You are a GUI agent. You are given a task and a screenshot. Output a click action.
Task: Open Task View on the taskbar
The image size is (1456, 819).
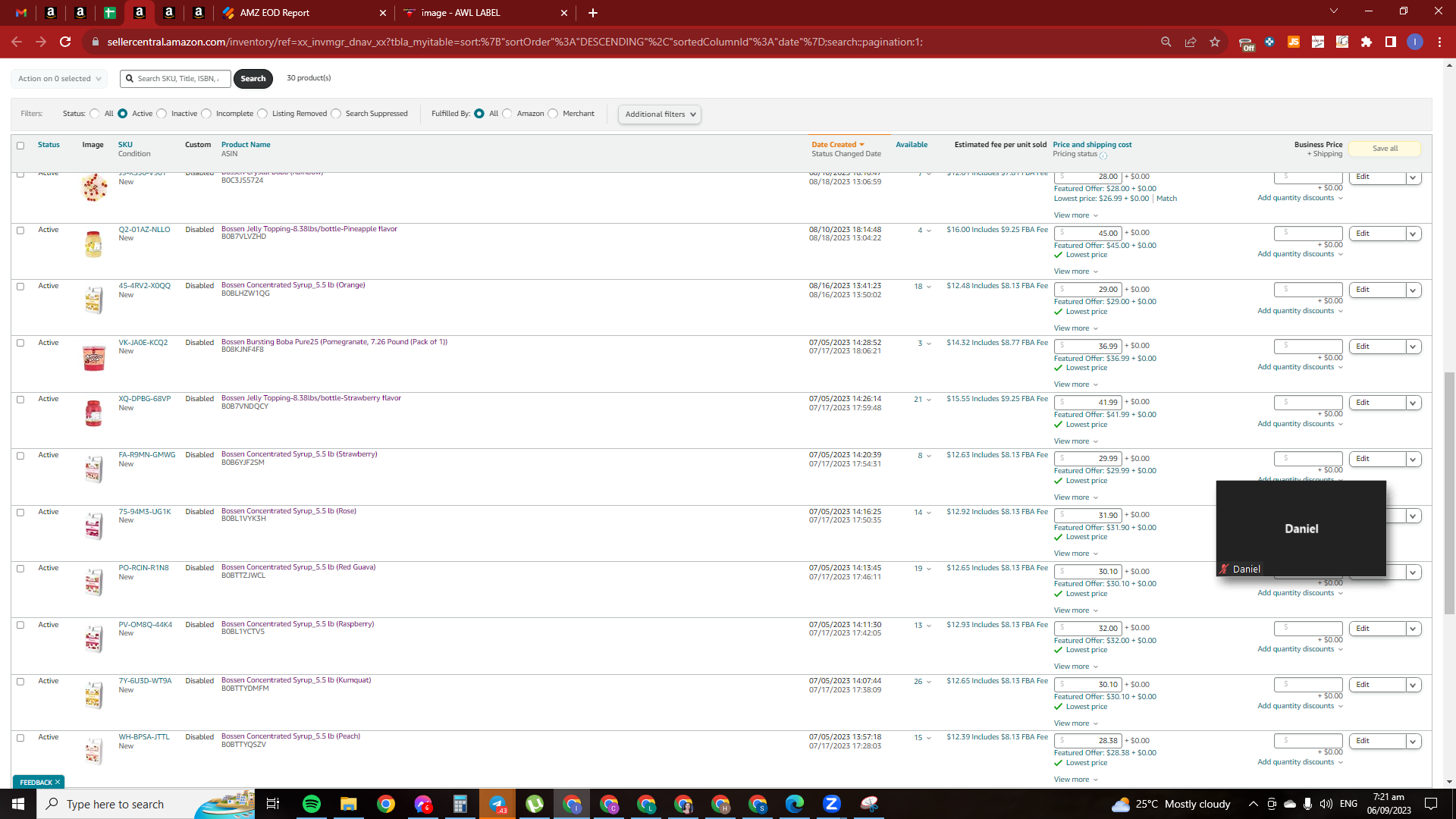[x=273, y=804]
